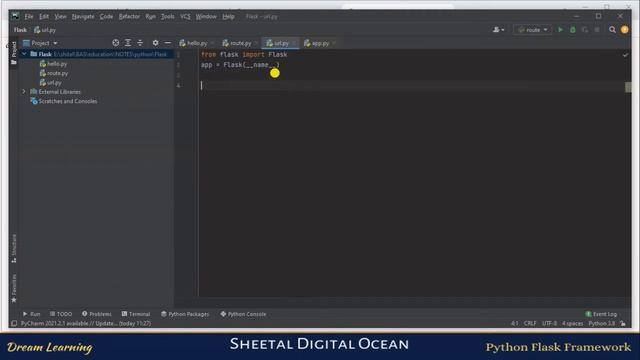The image size is (640, 360).
Task: Click the Stop square icon in toolbar
Action: 597,30
